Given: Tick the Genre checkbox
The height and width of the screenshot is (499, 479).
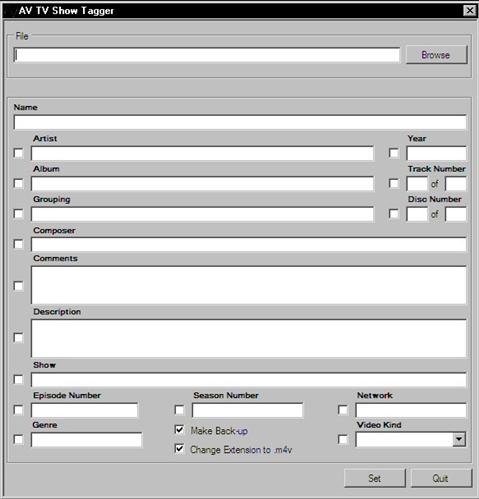Looking at the screenshot, I should (x=19, y=440).
